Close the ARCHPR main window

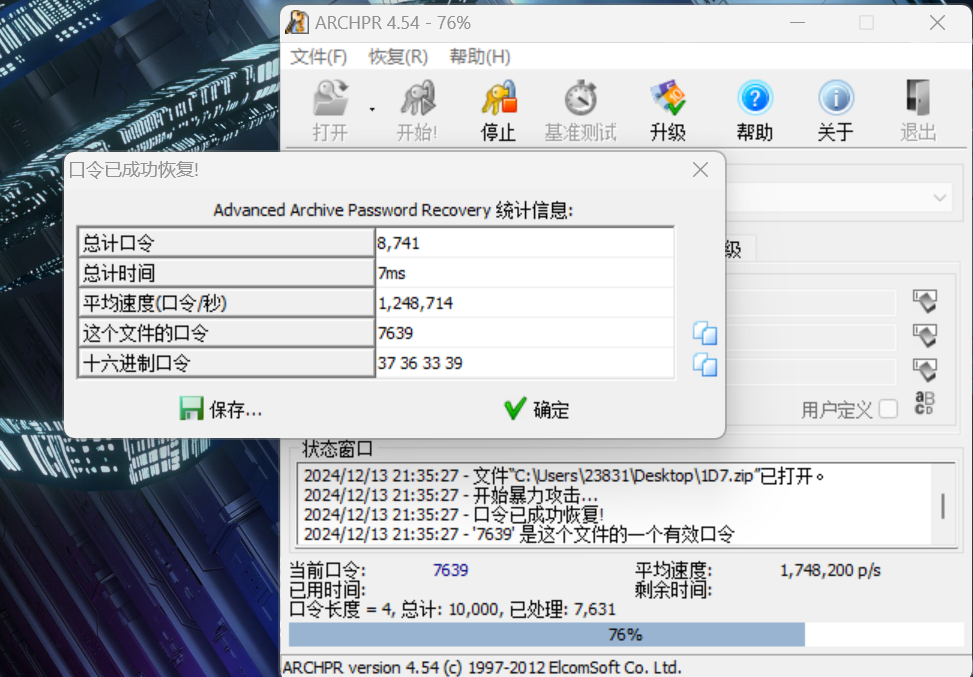[937, 23]
